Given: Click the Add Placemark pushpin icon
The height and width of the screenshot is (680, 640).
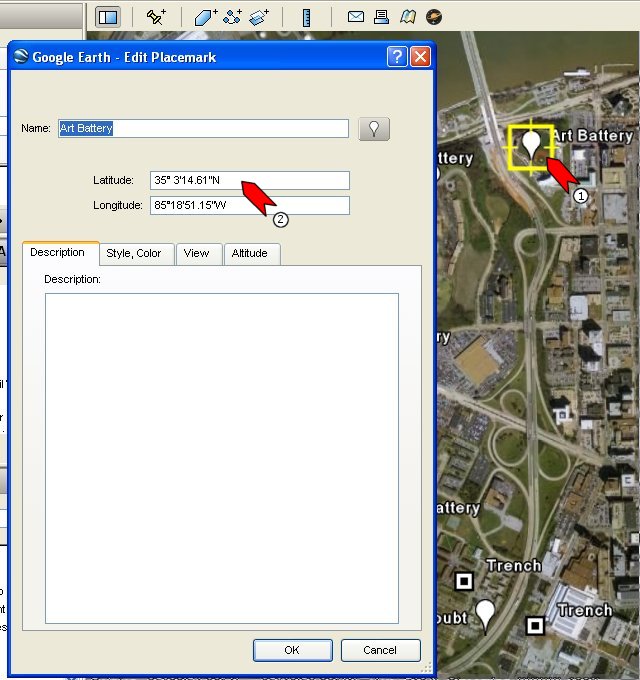Looking at the screenshot, I should pyautogui.click(x=155, y=16).
